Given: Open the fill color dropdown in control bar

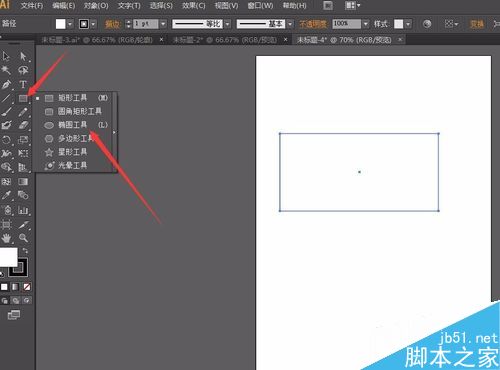Looking at the screenshot, I should click(x=70, y=24).
